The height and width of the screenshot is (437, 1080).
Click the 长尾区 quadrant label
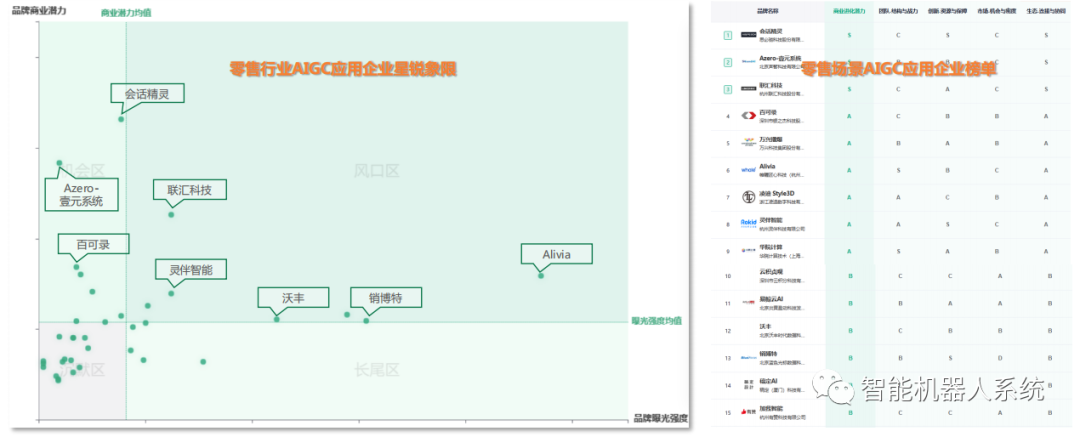377,370
